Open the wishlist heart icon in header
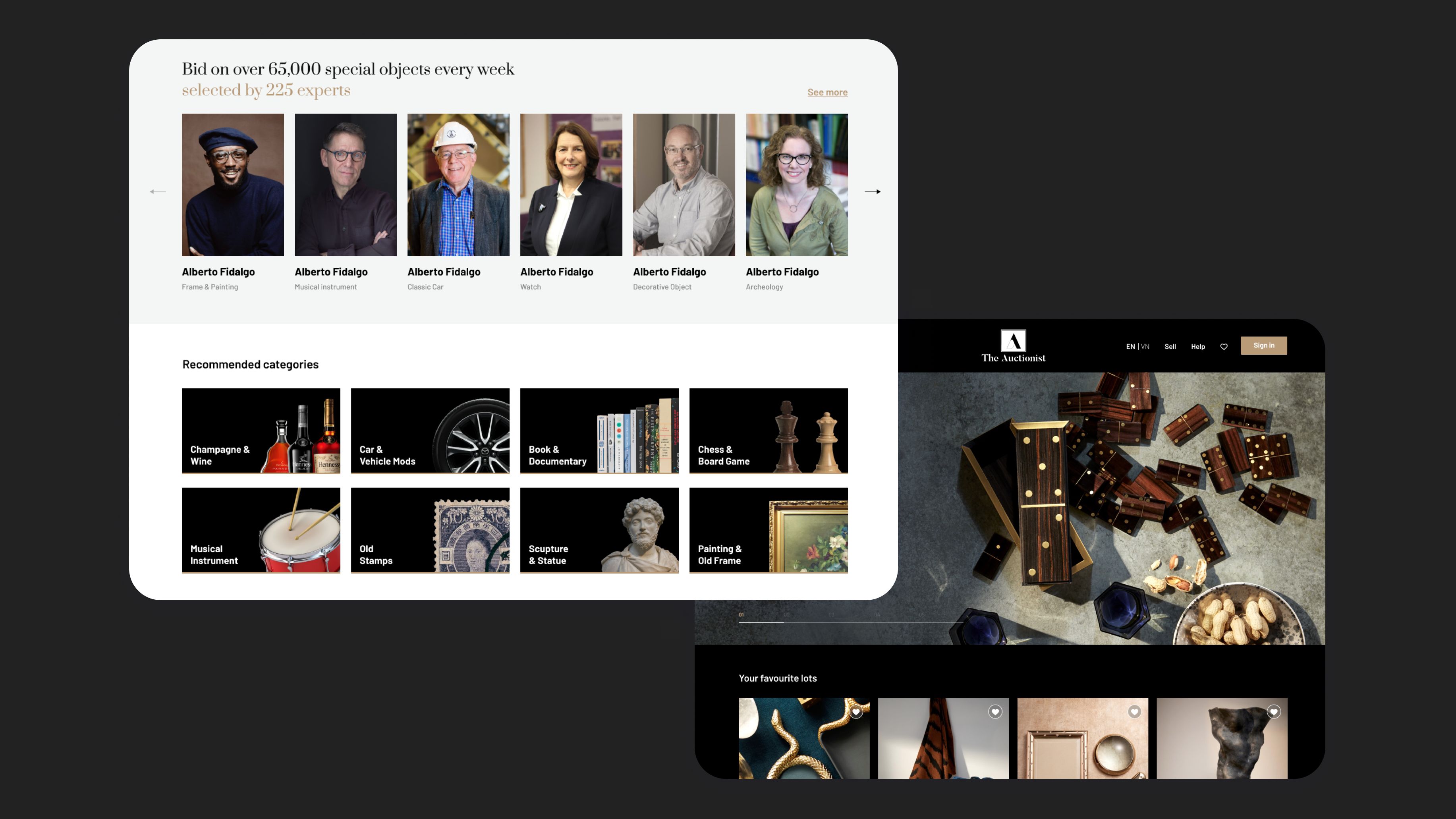Screen dimensions: 1456x819 click(1224, 346)
